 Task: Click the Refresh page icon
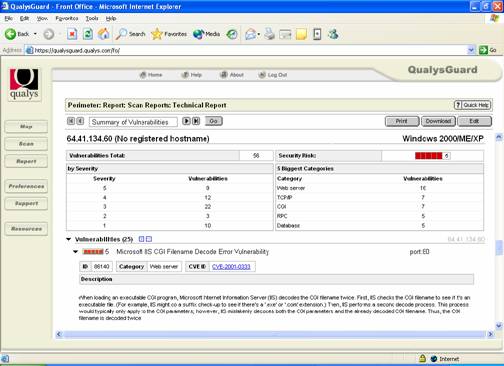click(88, 34)
